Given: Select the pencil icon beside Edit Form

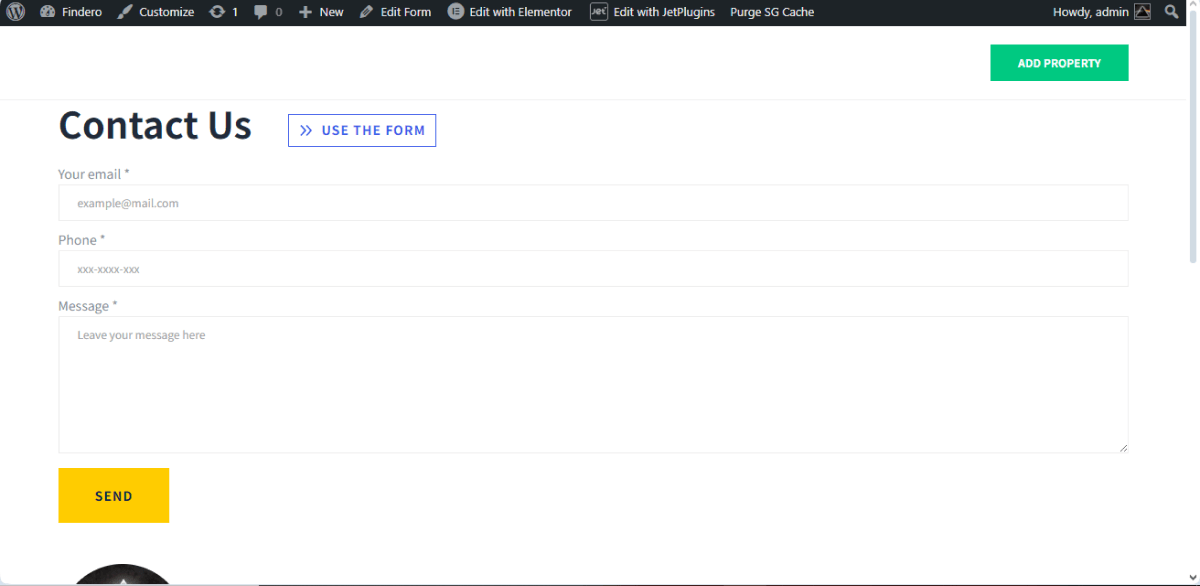Looking at the screenshot, I should 366,12.
